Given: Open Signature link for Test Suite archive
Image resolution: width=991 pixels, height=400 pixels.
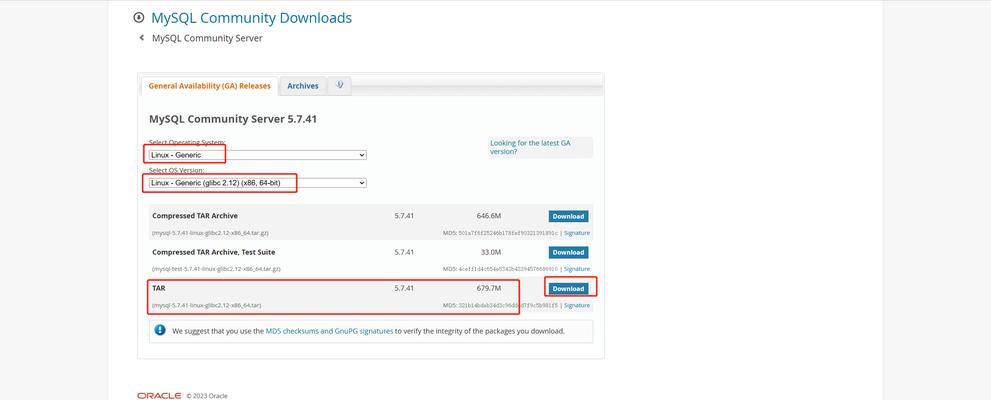Looking at the screenshot, I should tap(576, 269).
